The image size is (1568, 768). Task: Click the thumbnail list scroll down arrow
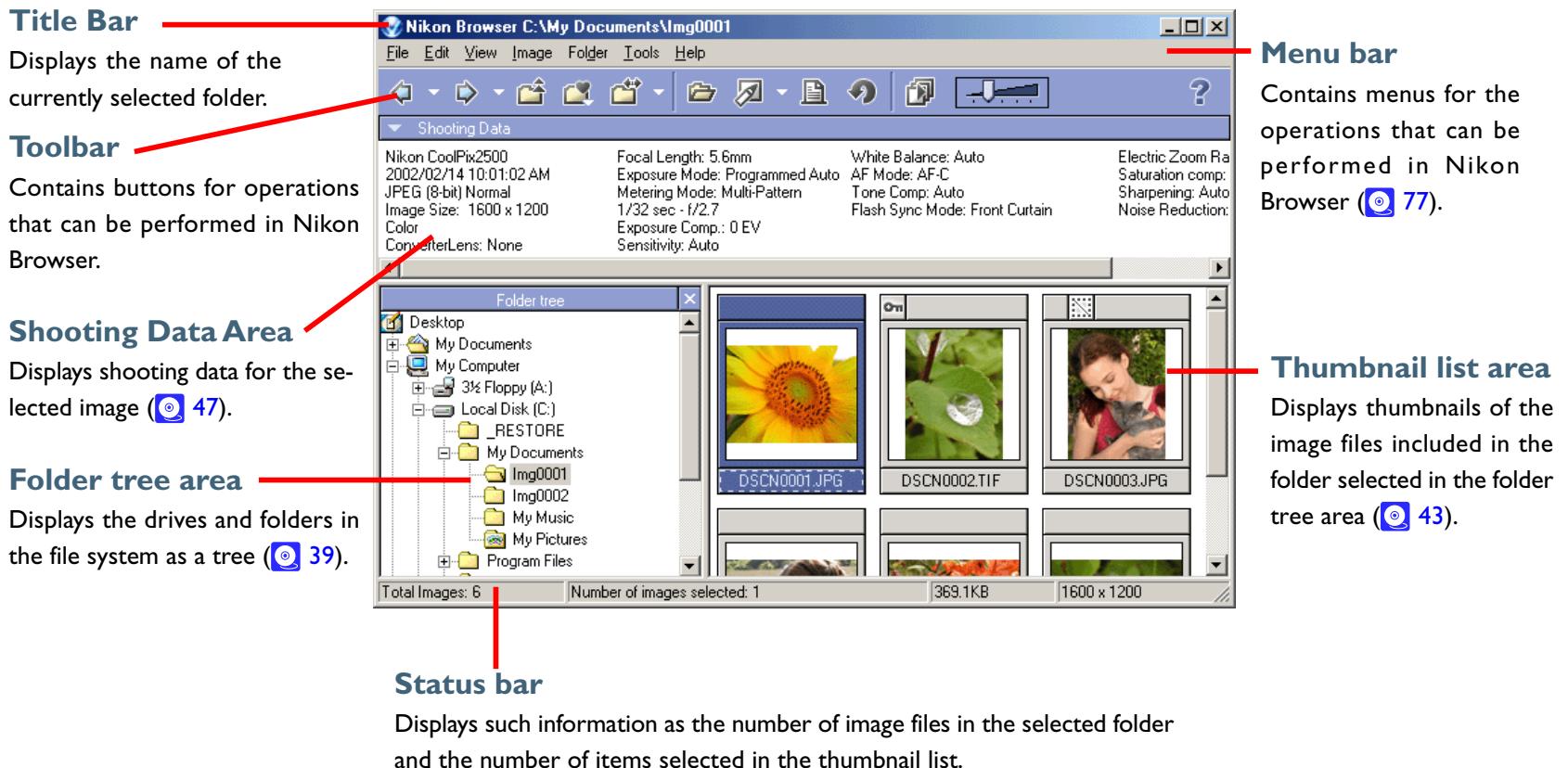1215,565
